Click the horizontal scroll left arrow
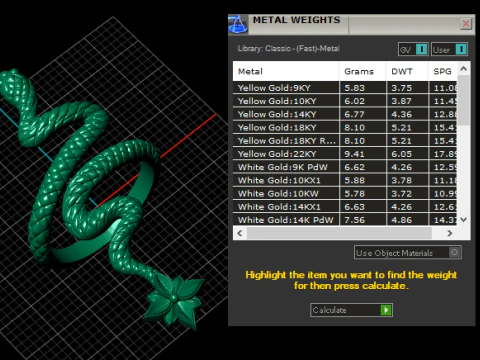Image resolution: width=480 pixels, height=360 pixels. pos(240,233)
